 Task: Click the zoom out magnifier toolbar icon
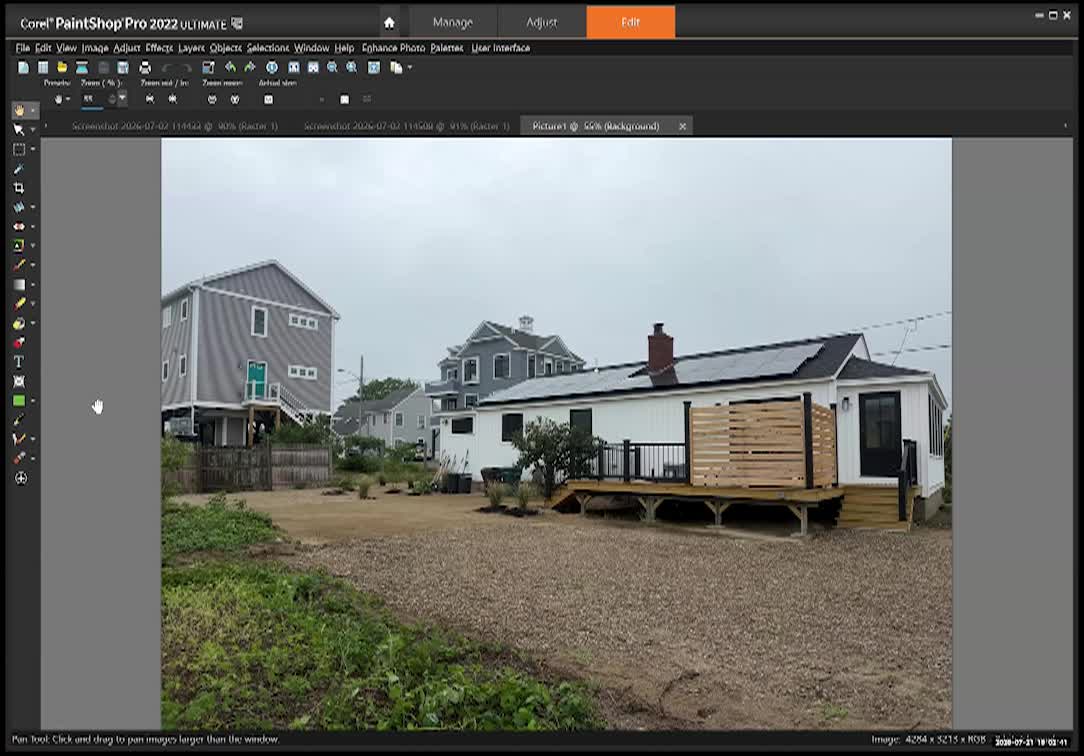pyautogui.click(x=333, y=67)
